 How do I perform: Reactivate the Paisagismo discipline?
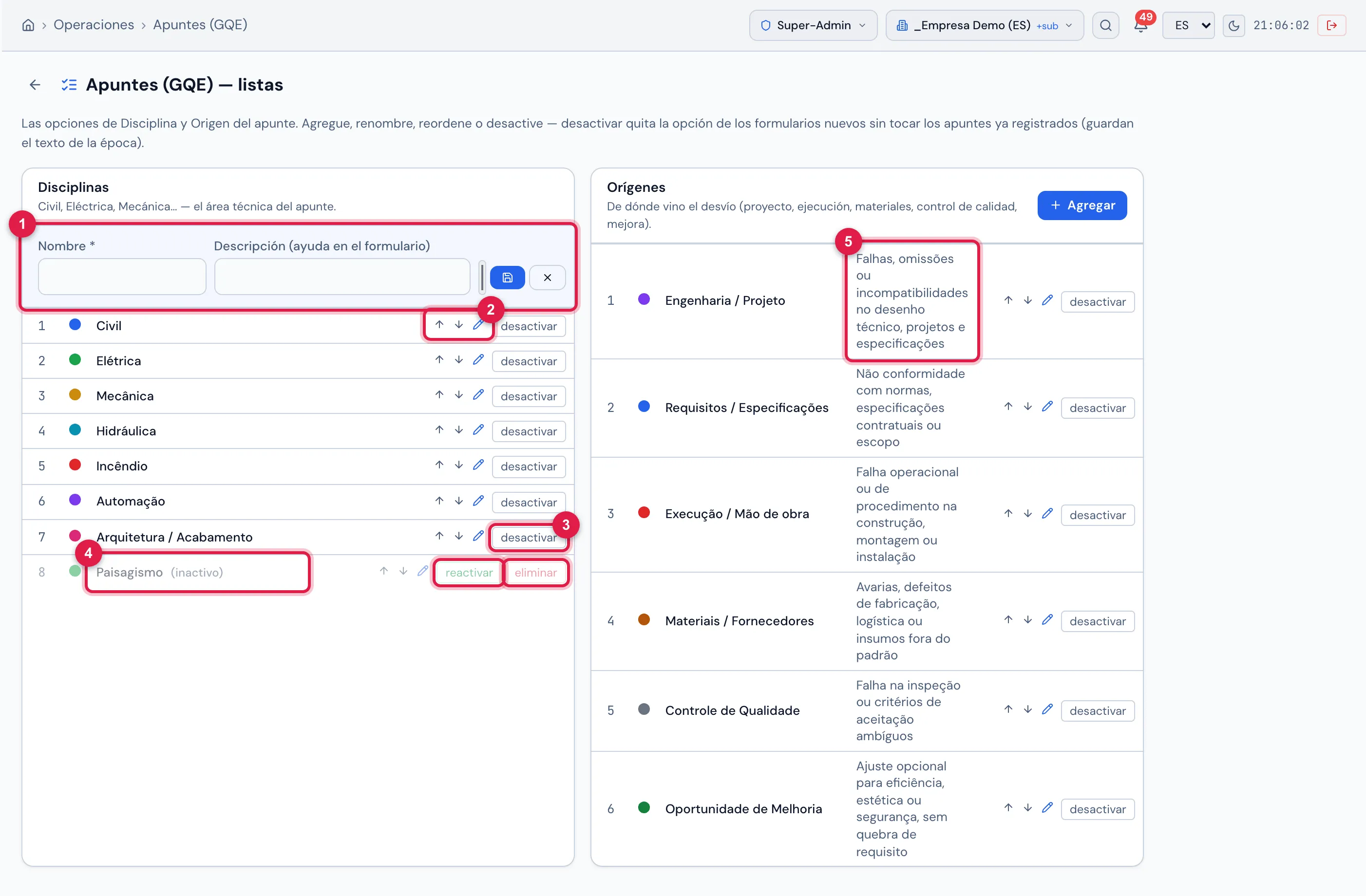pyautogui.click(x=469, y=573)
